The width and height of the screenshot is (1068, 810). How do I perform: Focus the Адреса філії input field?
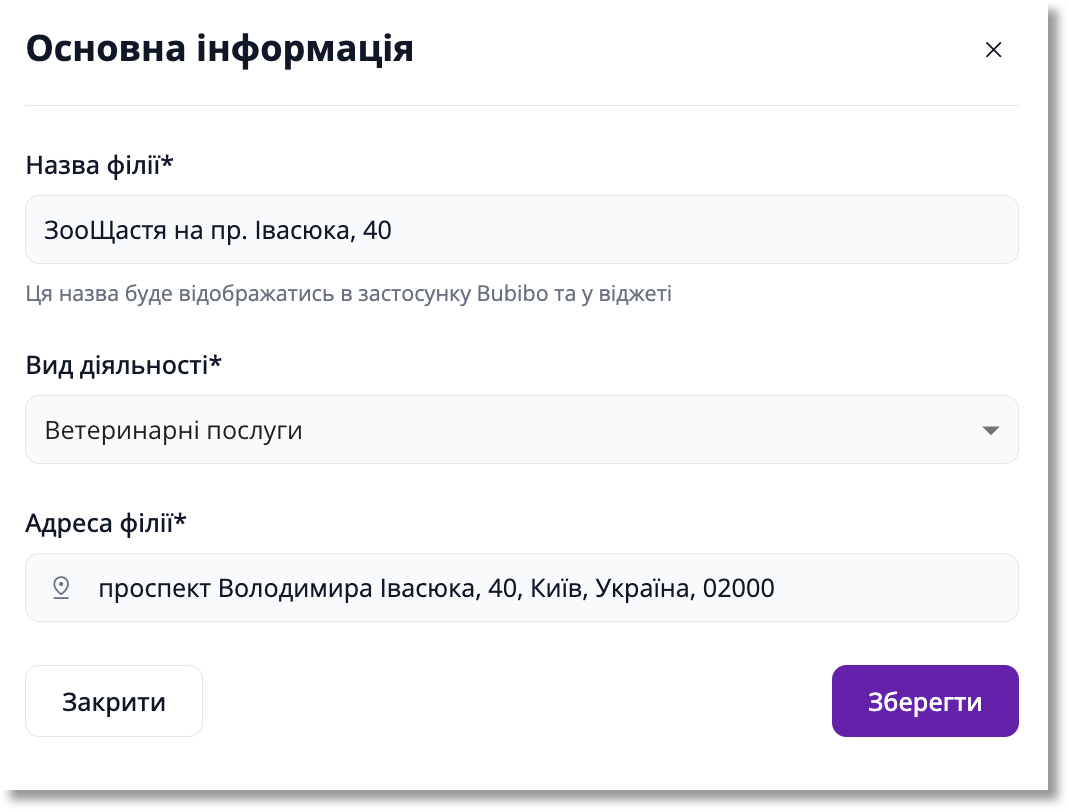coord(522,587)
